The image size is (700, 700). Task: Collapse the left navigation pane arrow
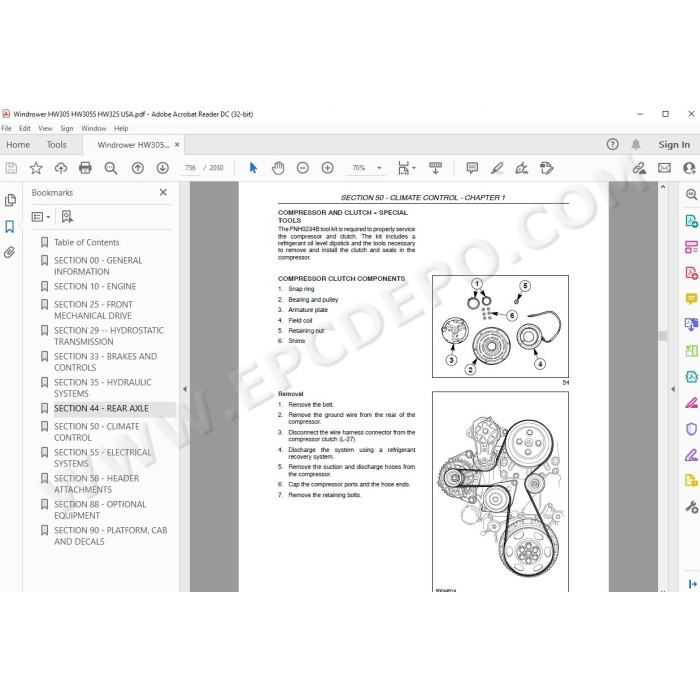[184, 389]
